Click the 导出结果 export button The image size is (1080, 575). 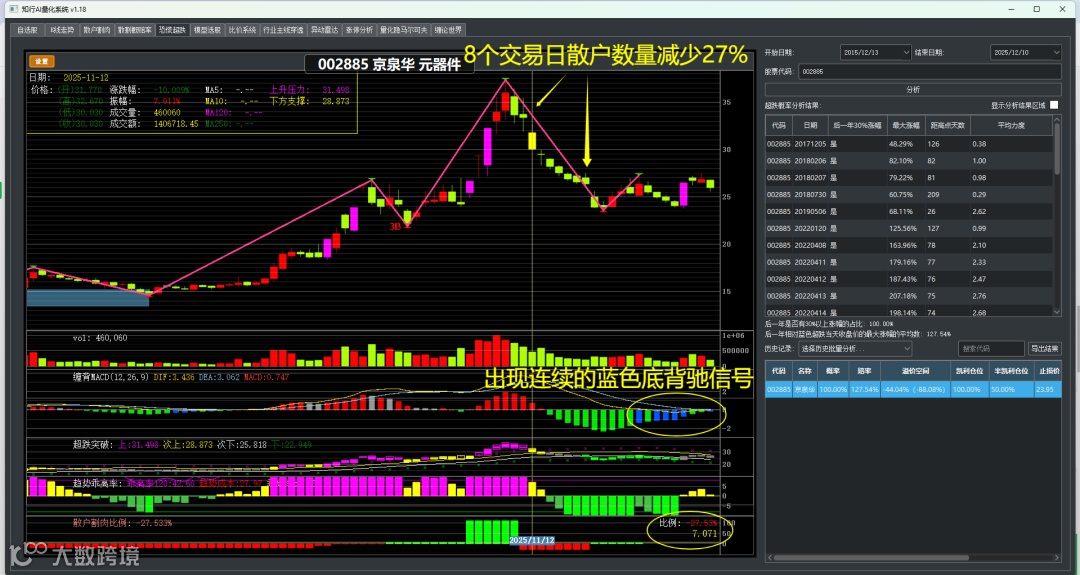pyautogui.click(x=1045, y=349)
